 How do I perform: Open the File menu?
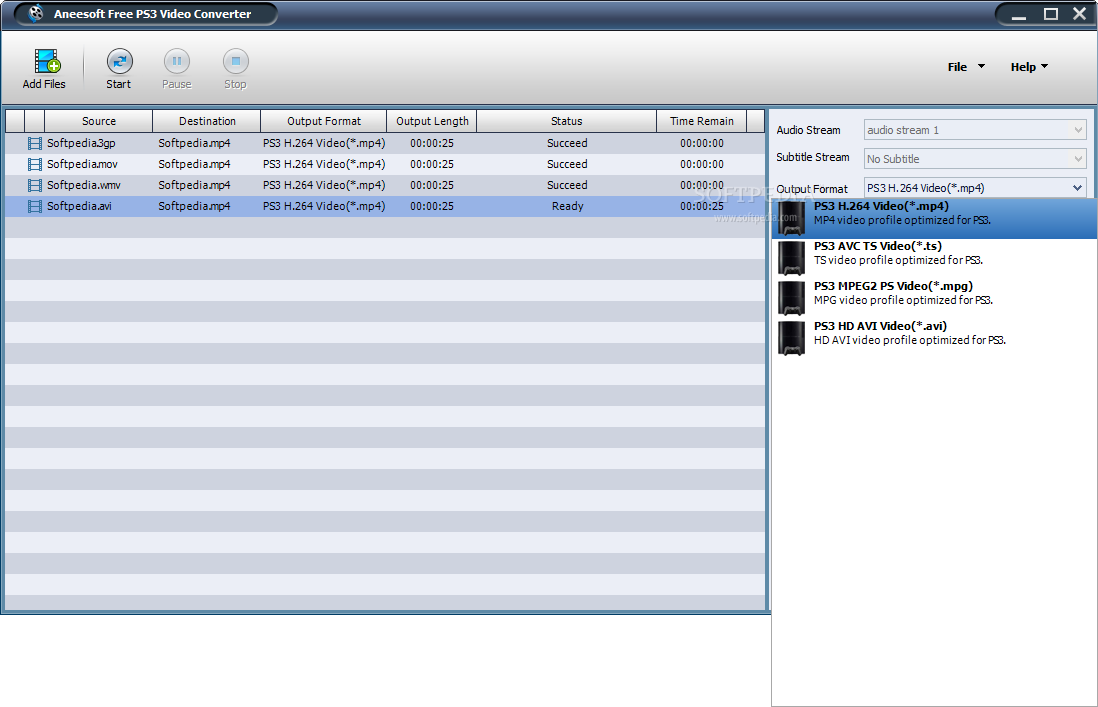point(966,67)
